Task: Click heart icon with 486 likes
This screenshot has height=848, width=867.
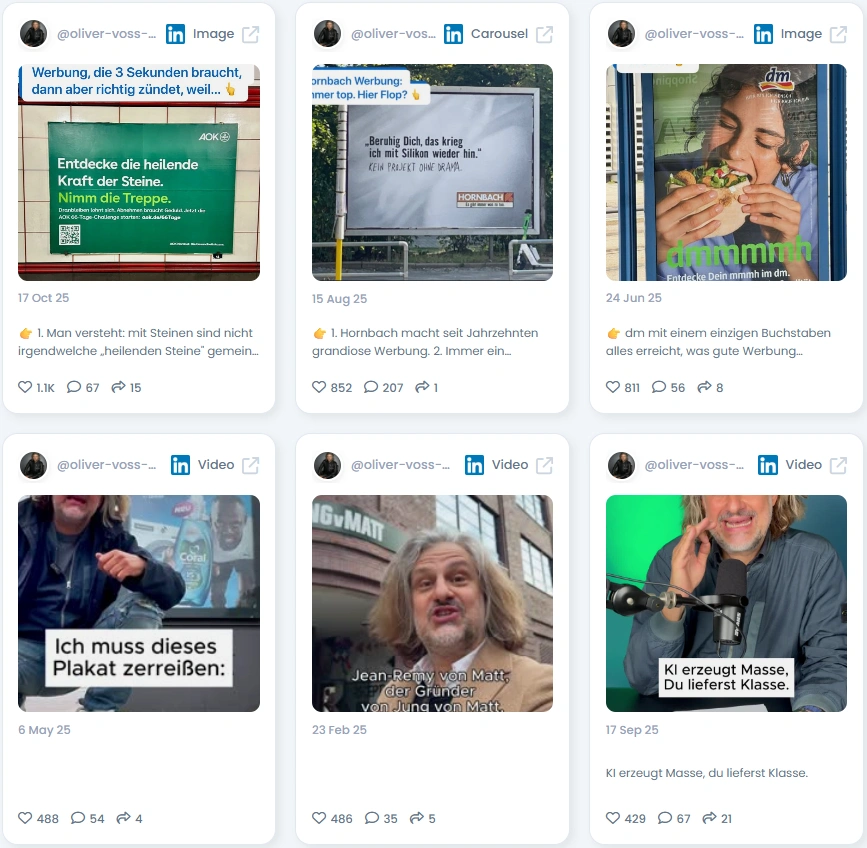Action: 319,818
